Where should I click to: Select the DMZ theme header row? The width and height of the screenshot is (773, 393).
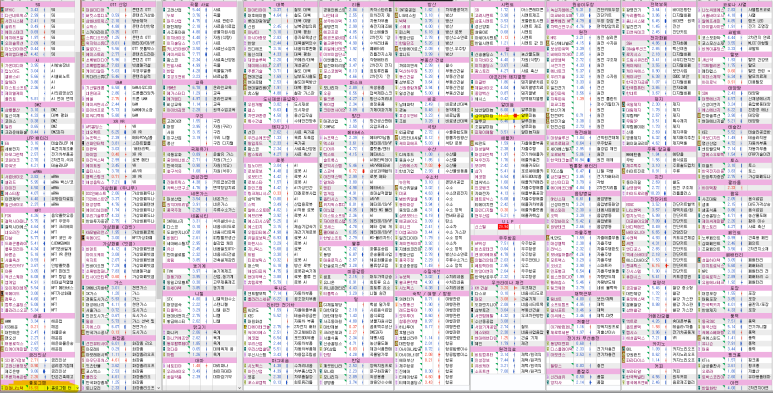click(38, 104)
